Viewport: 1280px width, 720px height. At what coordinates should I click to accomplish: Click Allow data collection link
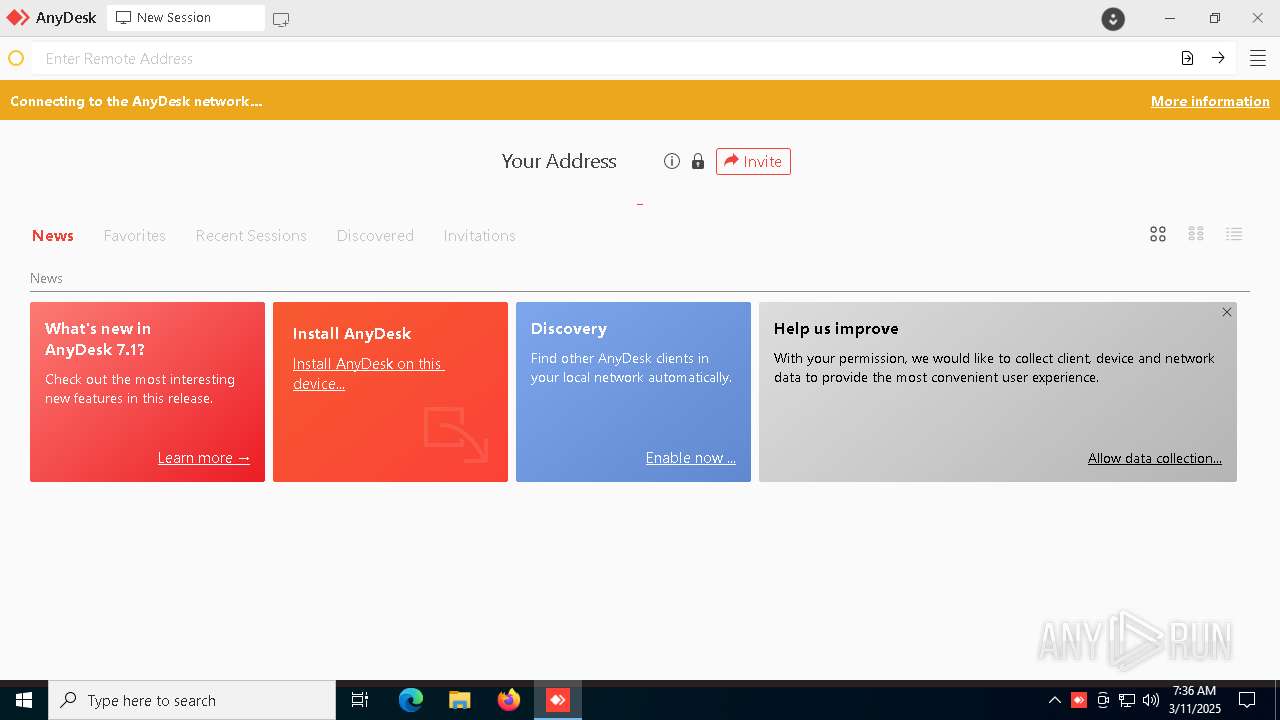[1155, 458]
